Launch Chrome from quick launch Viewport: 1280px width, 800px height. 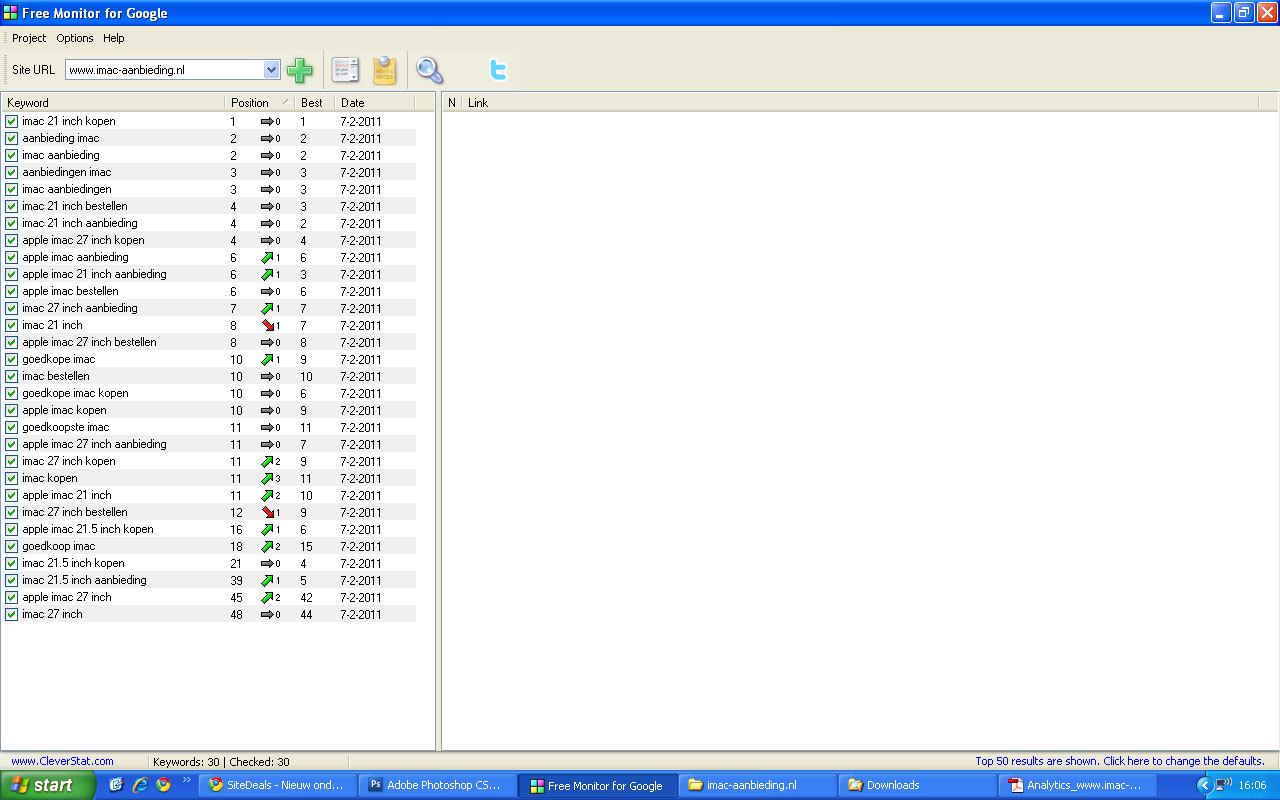pyautogui.click(x=163, y=785)
